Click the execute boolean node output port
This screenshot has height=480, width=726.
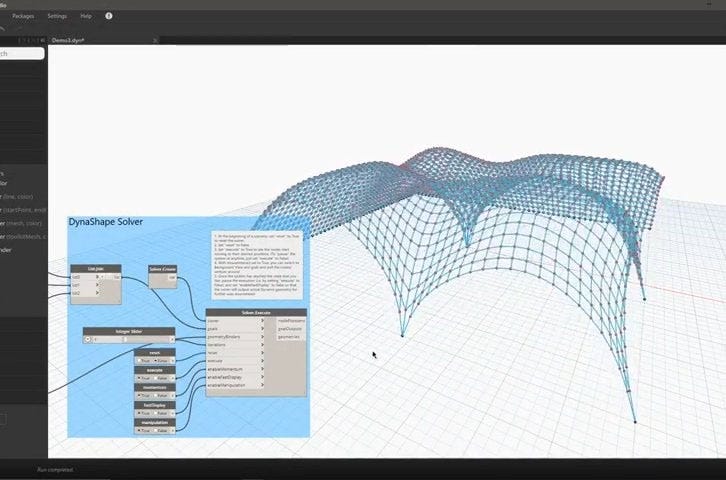pos(172,378)
